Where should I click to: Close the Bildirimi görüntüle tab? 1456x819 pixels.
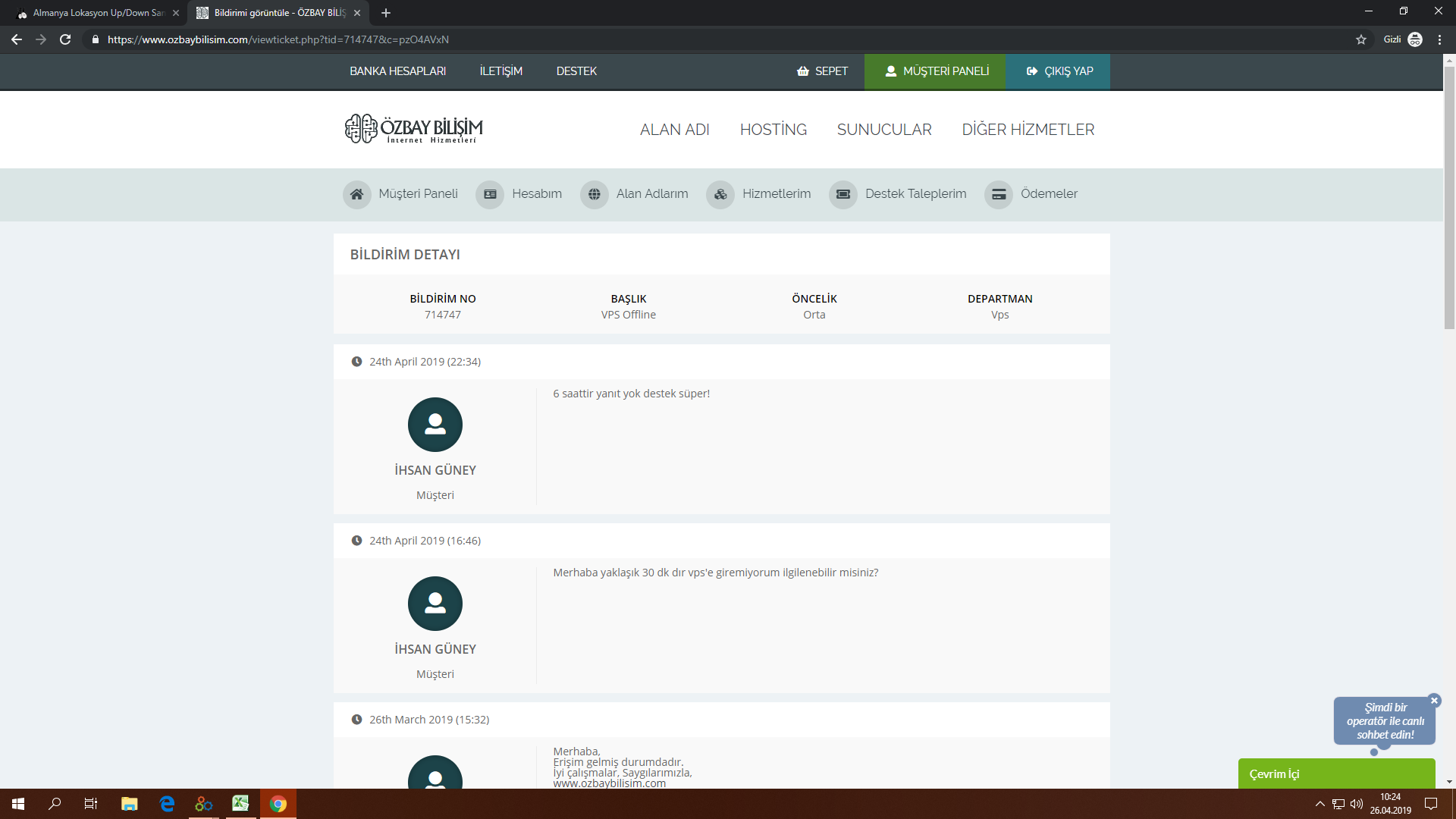tap(357, 13)
